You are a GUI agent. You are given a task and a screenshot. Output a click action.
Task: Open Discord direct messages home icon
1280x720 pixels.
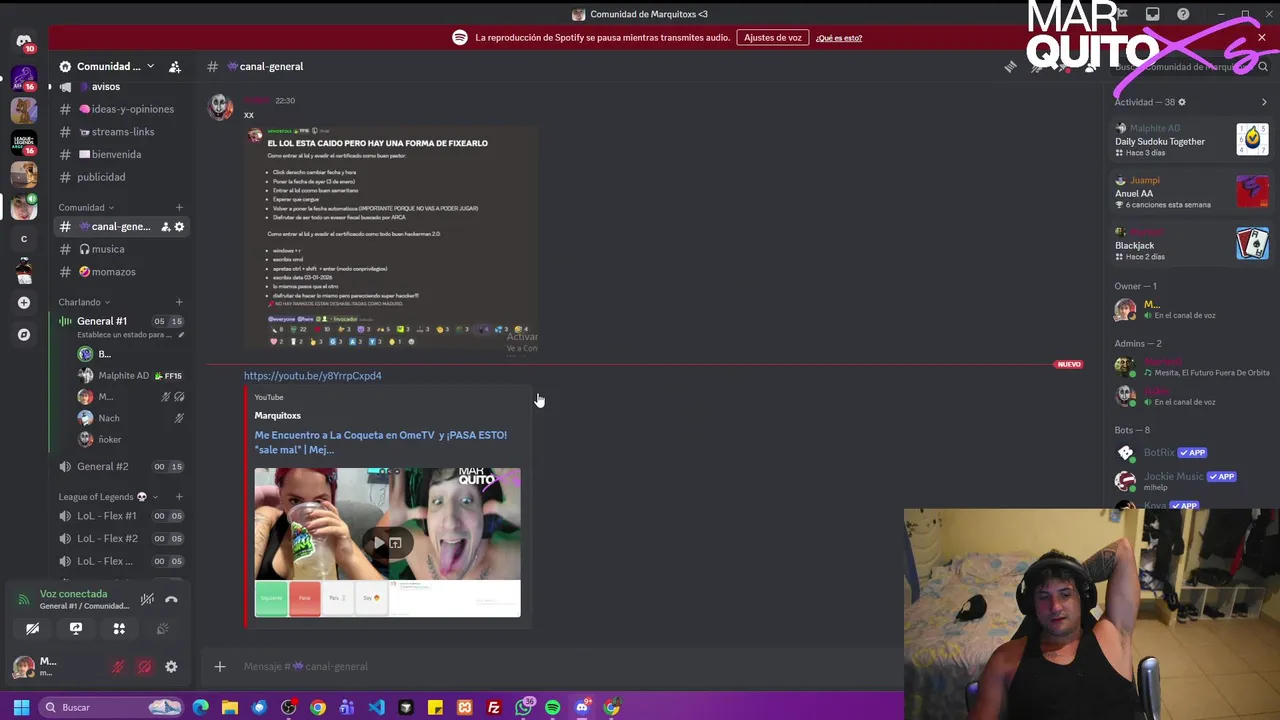pos(24,42)
